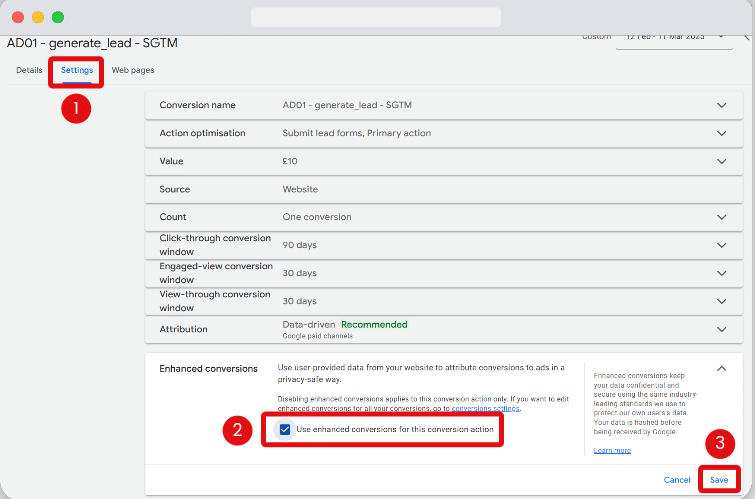Click the Cancel button
Screen dimensions: 755x499
[x=677, y=480]
